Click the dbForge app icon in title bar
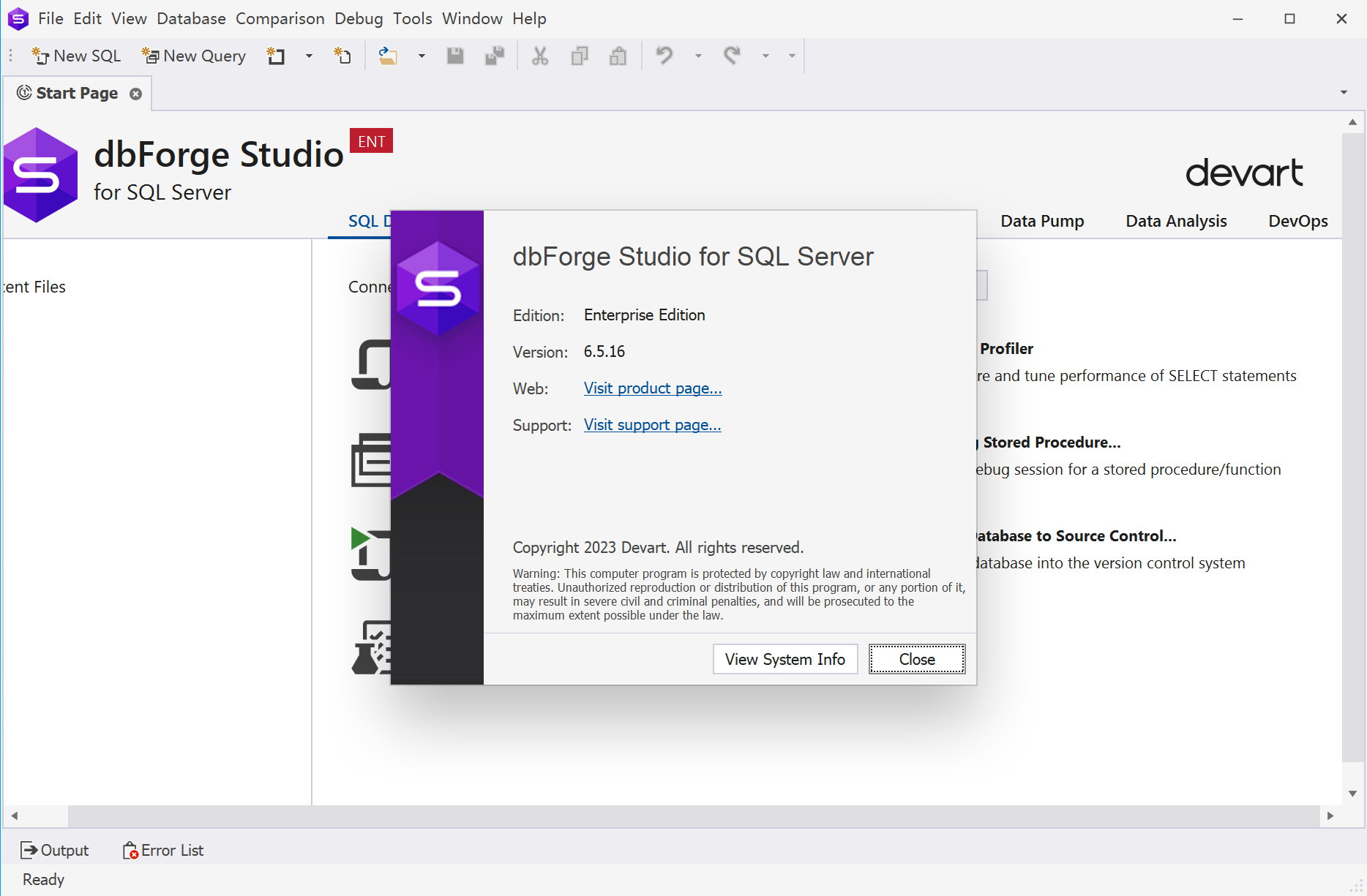1367x896 pixels. point(18,19)
